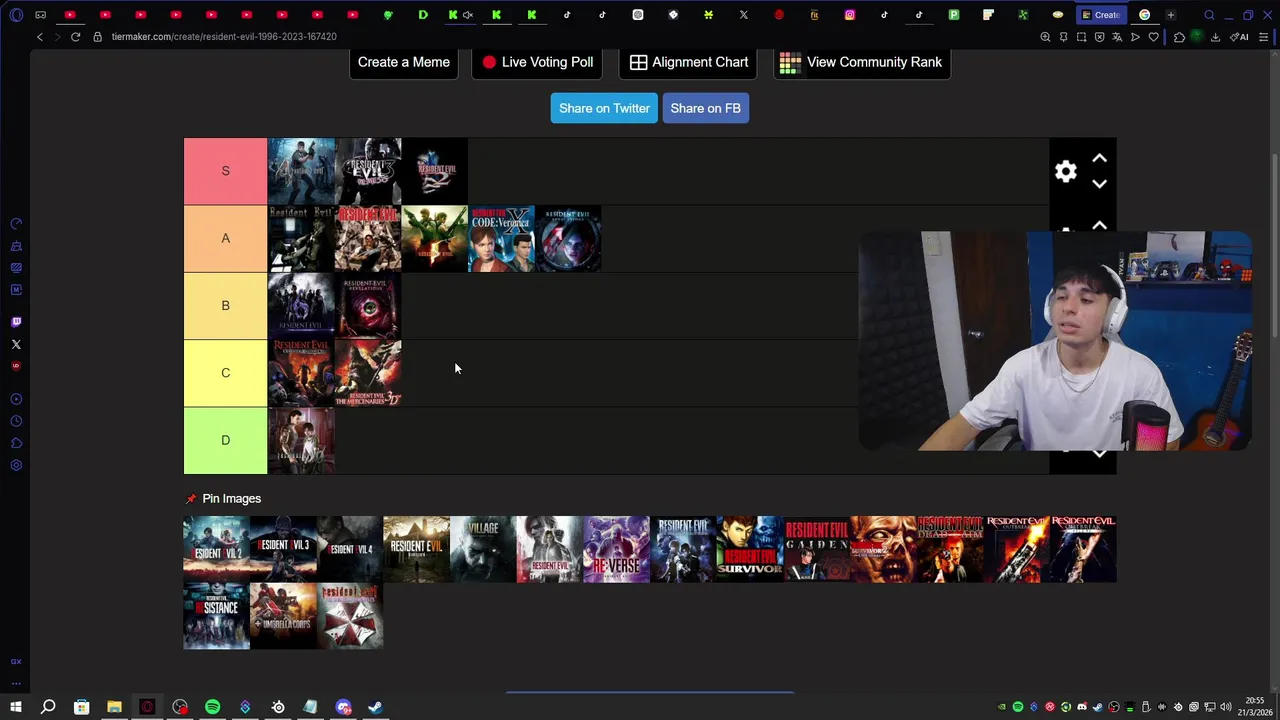Select Resident Evil Dead Aim thumbnail

pos(950,549)
